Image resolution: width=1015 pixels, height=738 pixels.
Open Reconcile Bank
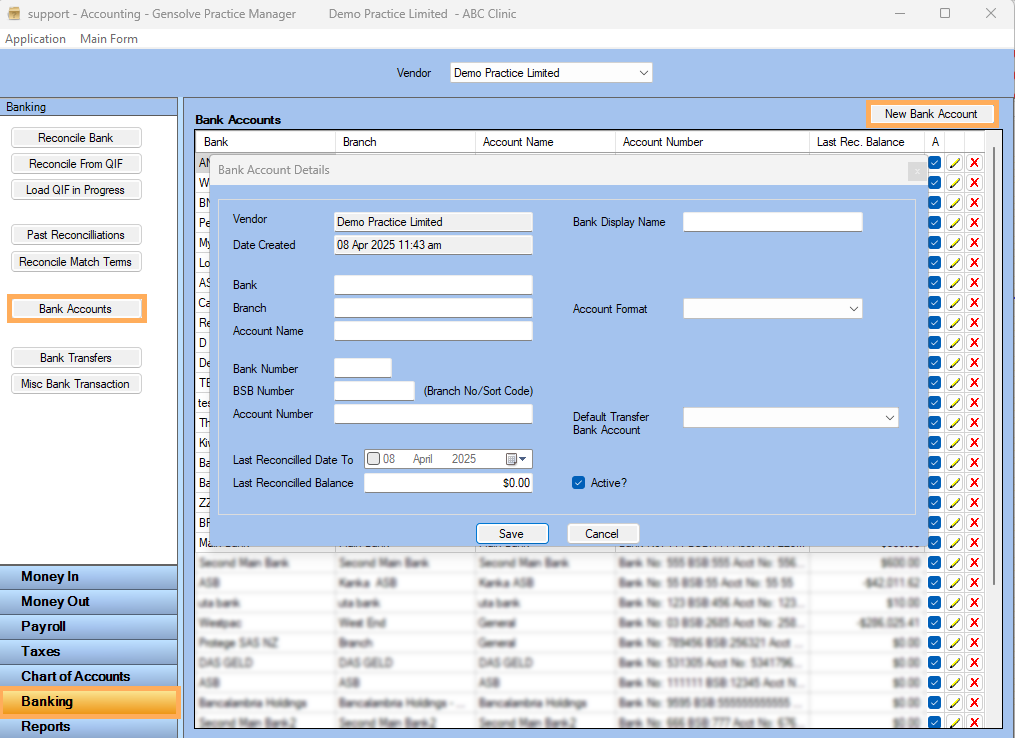(76, 138)
